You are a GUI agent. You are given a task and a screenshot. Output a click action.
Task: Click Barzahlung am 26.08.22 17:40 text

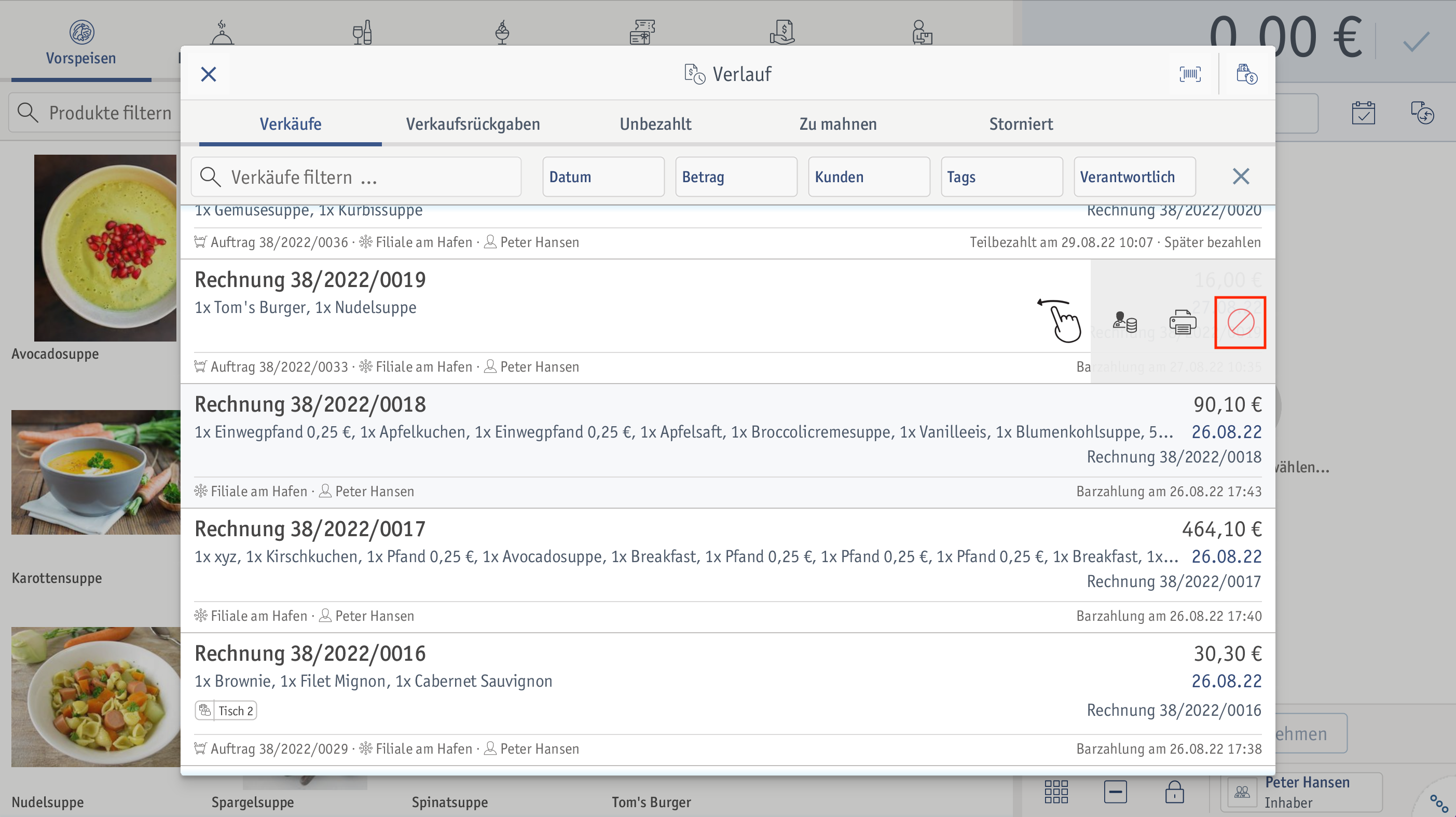point(1169,616)
